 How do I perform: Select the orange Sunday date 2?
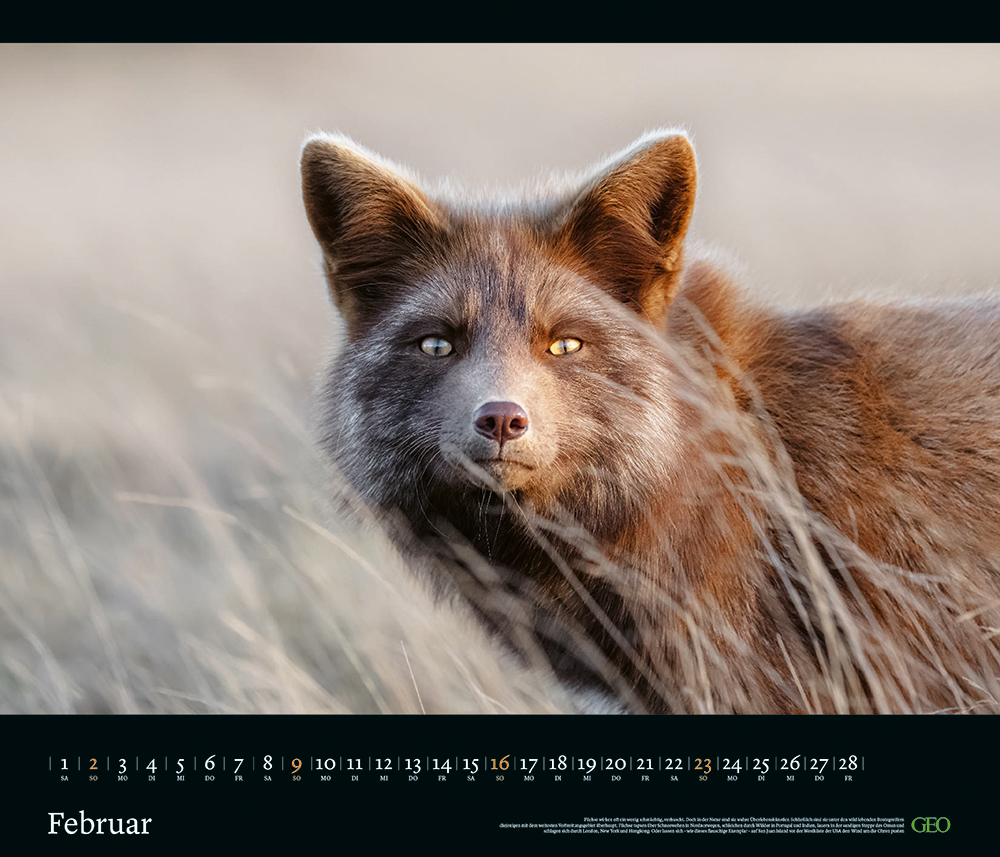click(x=93, y=763)
